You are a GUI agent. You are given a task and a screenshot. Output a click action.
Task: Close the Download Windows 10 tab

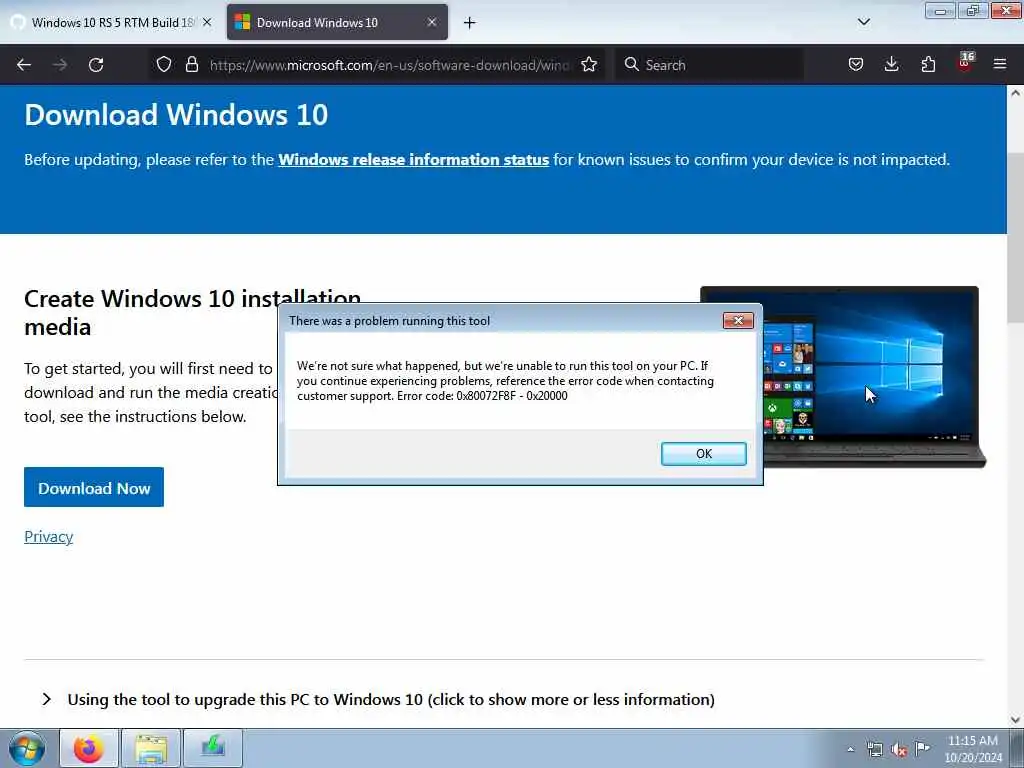[432, 22]
